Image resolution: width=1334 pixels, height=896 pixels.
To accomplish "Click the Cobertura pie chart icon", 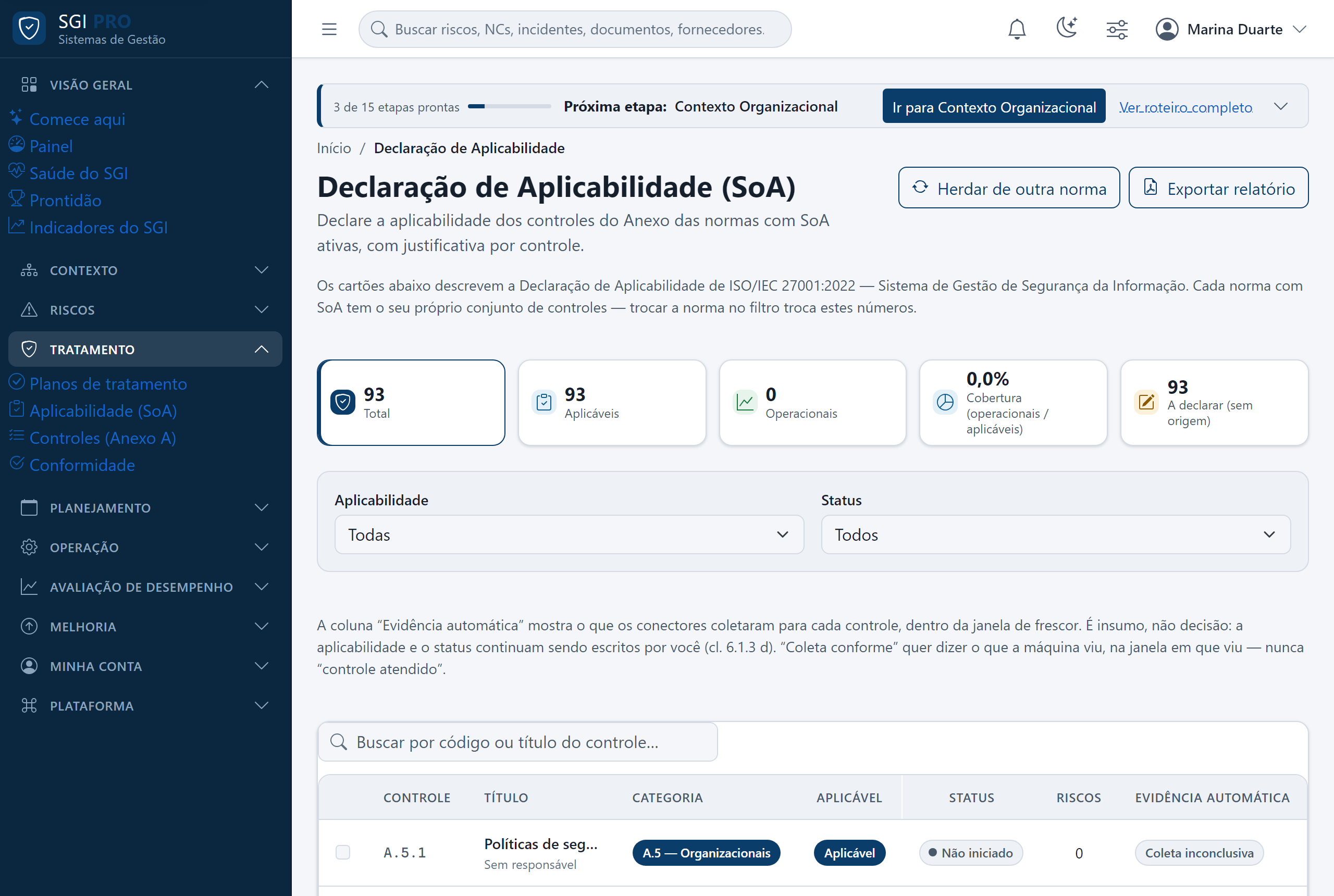I will click(945, 402).
